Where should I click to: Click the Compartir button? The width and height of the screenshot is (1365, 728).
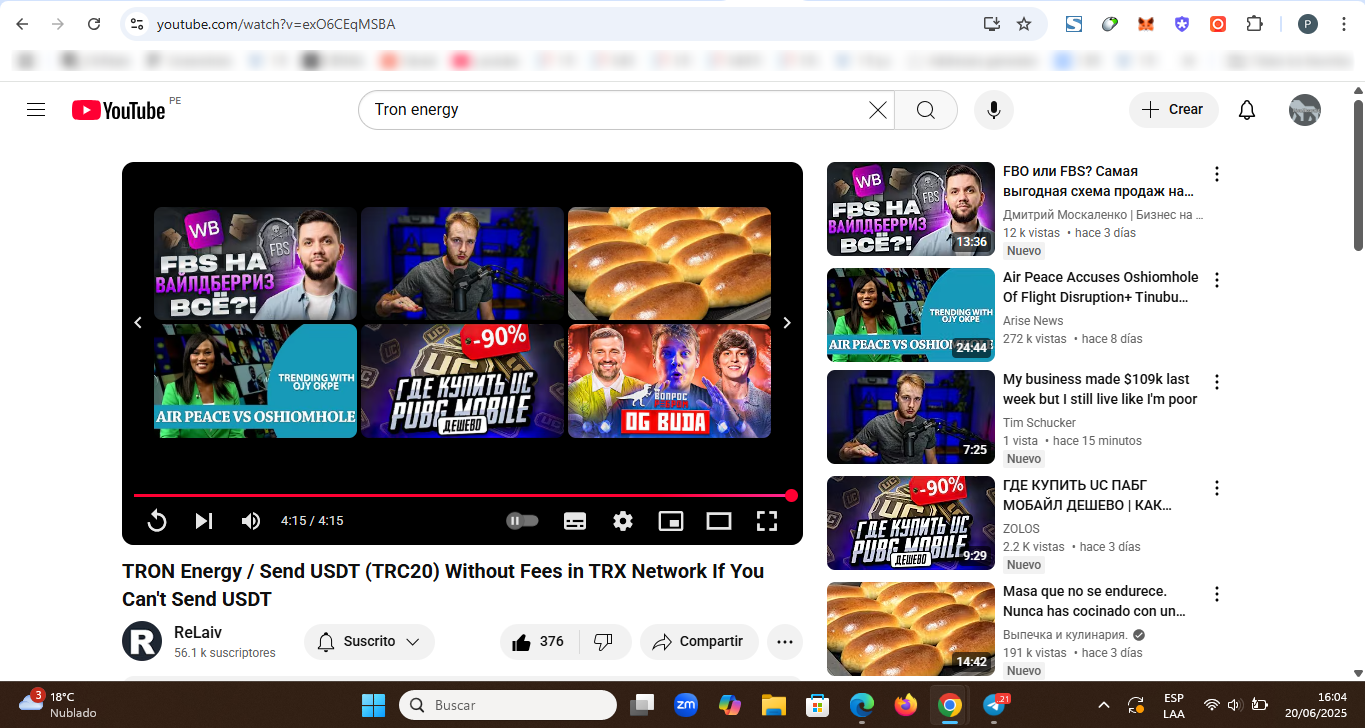[x=699, y=642]
